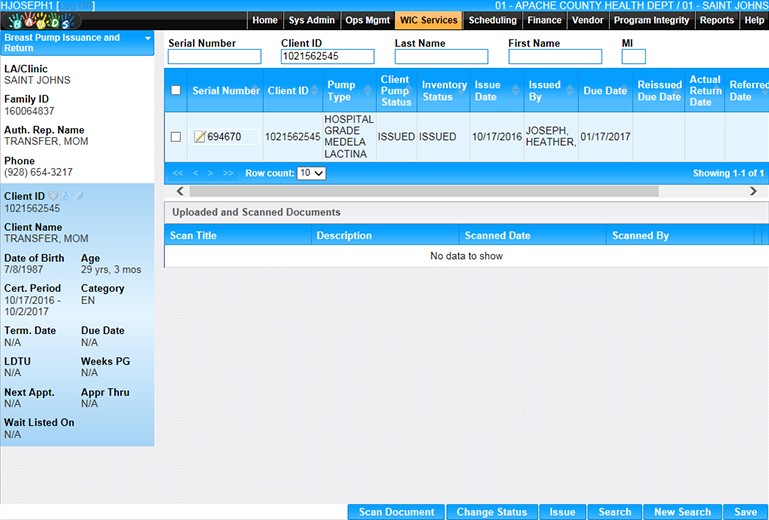The height and width of the screenshot is (520, 769).
Task: Click the Serial Number column sort icon
Action: pyautogui.click(x=256, y=91)
